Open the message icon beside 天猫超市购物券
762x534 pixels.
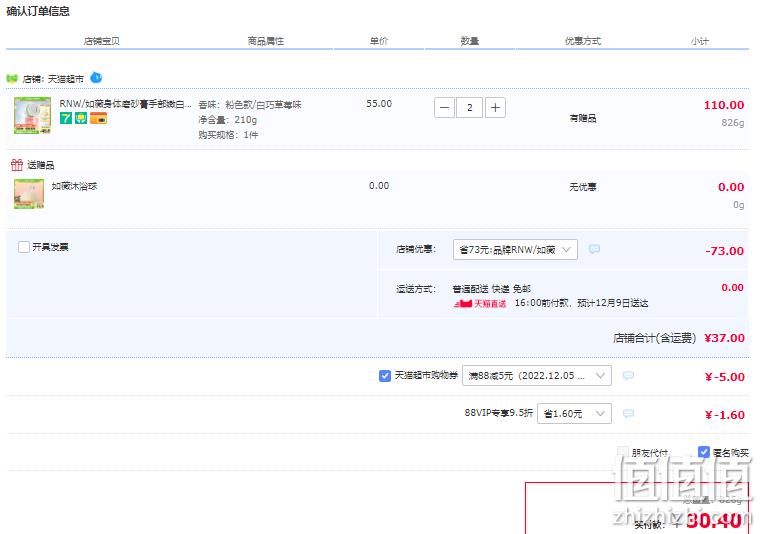pos(628,376)
